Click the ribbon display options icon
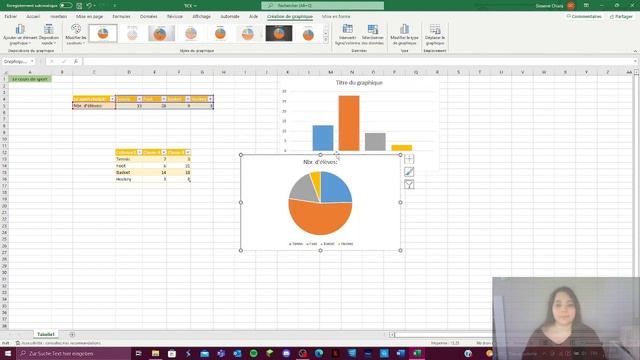Screen dimensions: 640x360 point(586,6)
